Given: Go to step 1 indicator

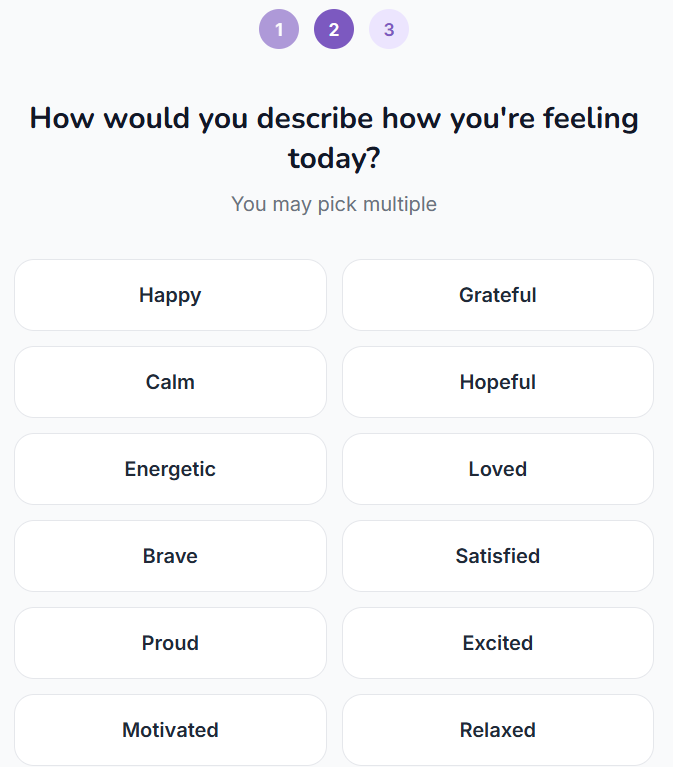Looking at the screenshot, I should [279, 29].
